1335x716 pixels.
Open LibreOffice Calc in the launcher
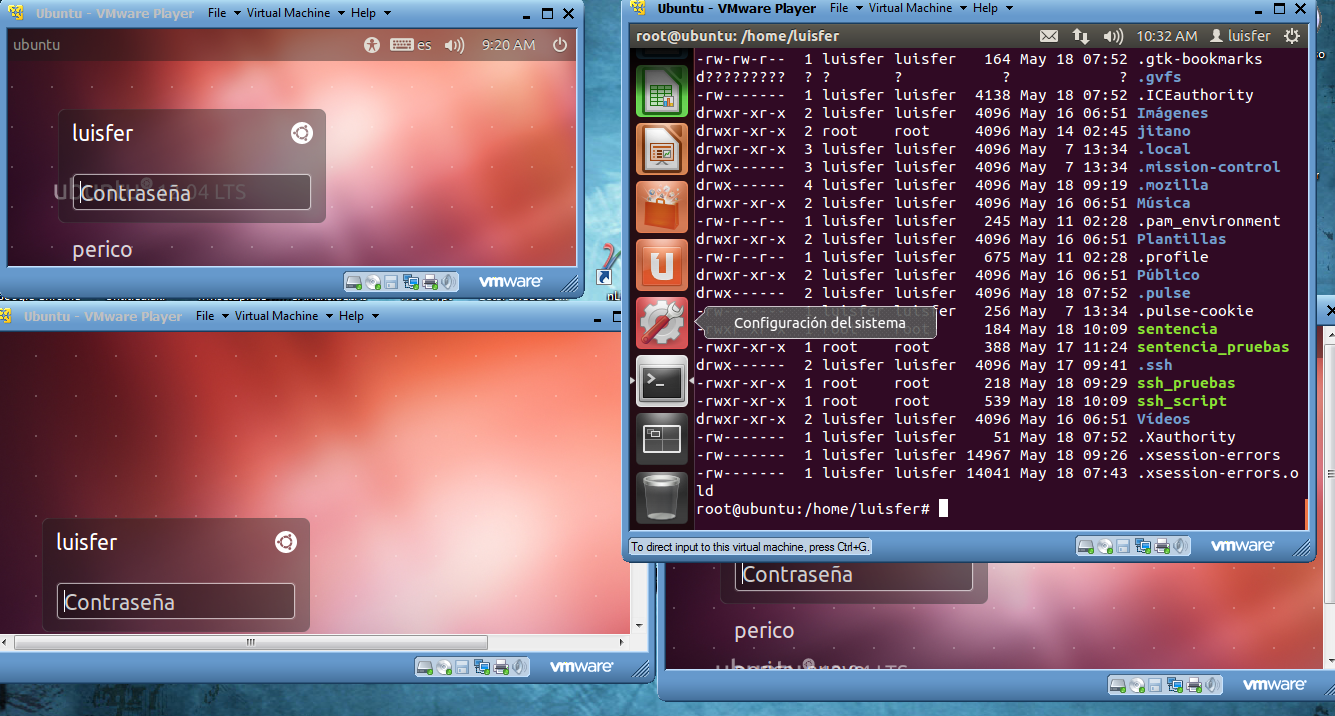point(662,92)
